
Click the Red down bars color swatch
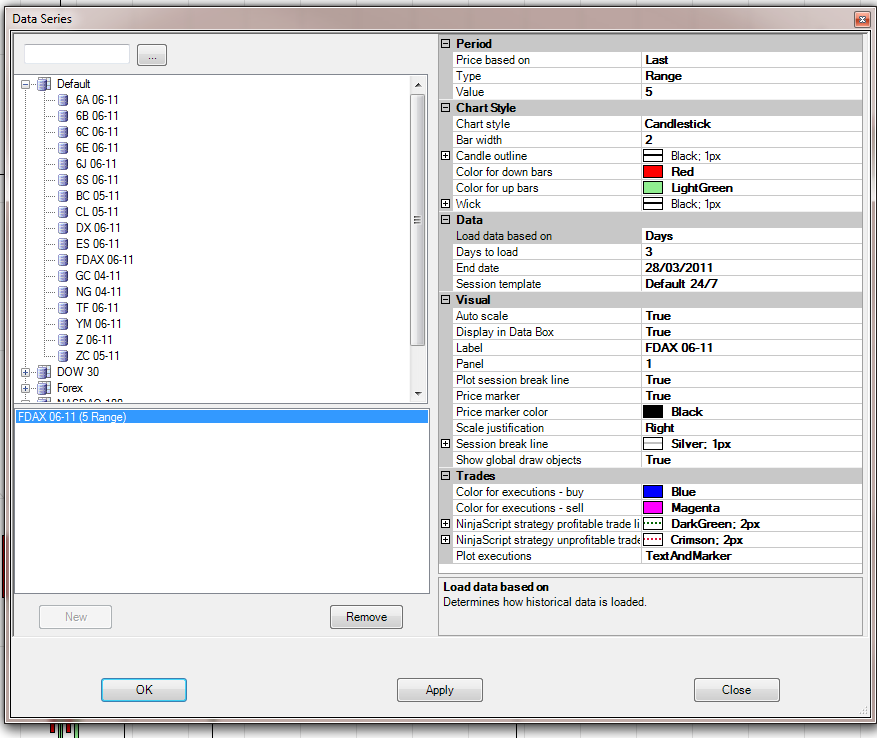[653, 172]
